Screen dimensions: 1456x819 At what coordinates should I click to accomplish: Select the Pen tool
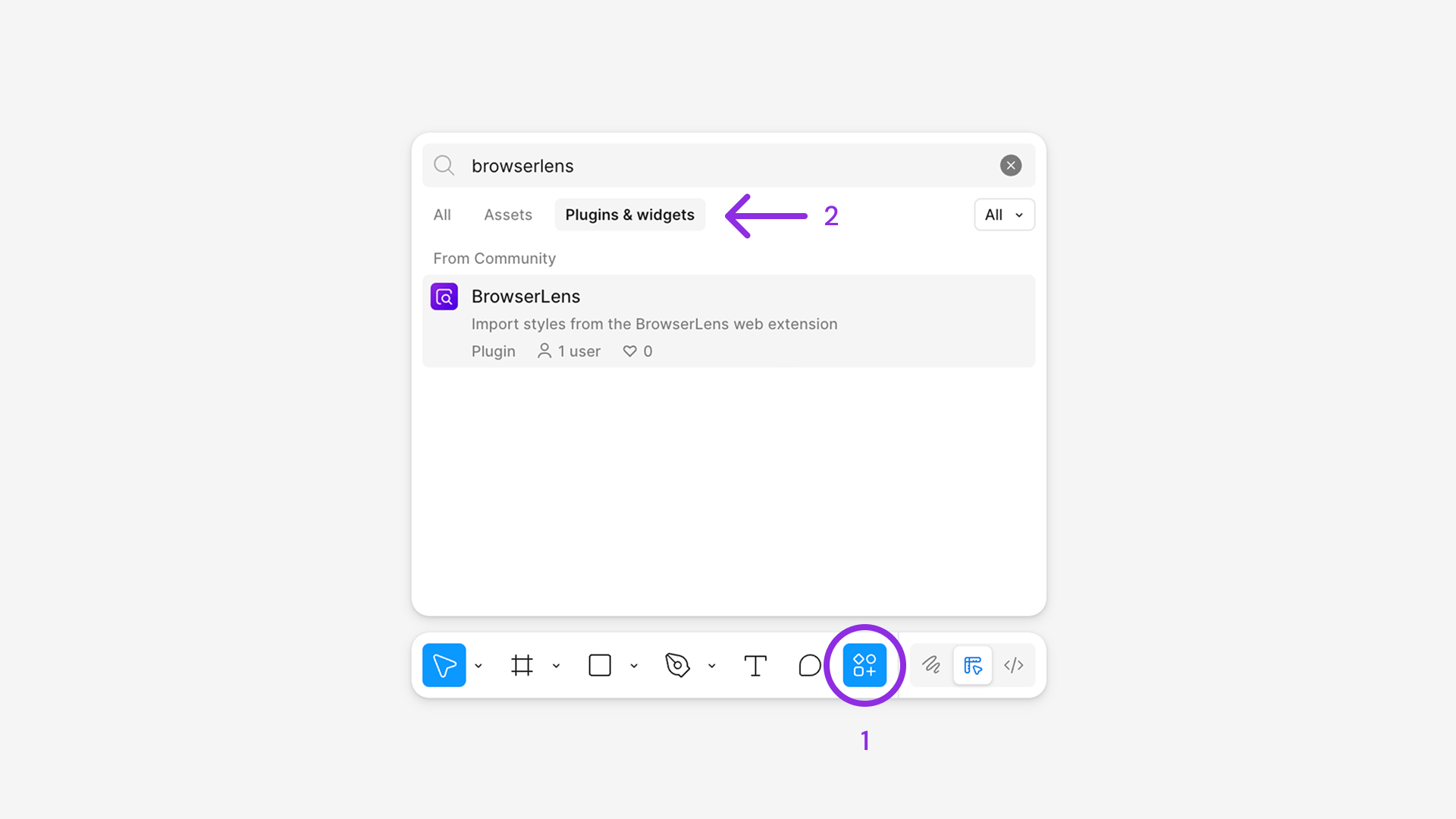click(x=677, y=665)
